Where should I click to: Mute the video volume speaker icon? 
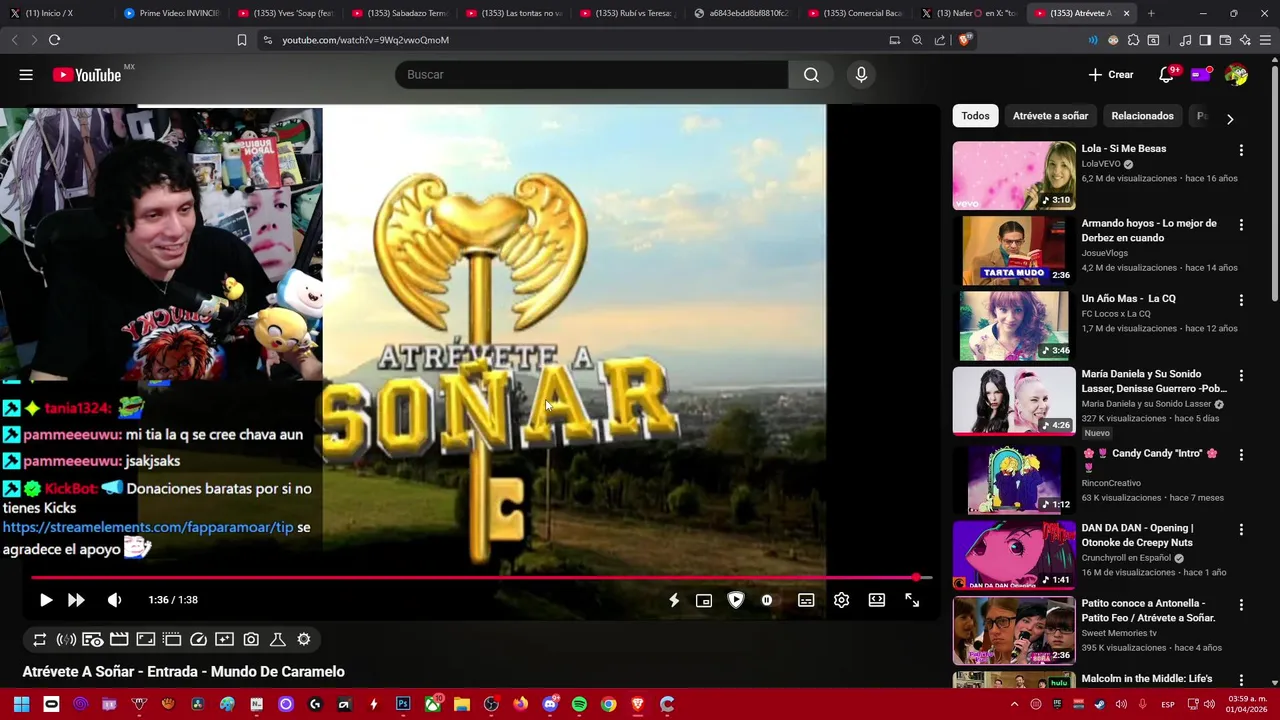114,600
